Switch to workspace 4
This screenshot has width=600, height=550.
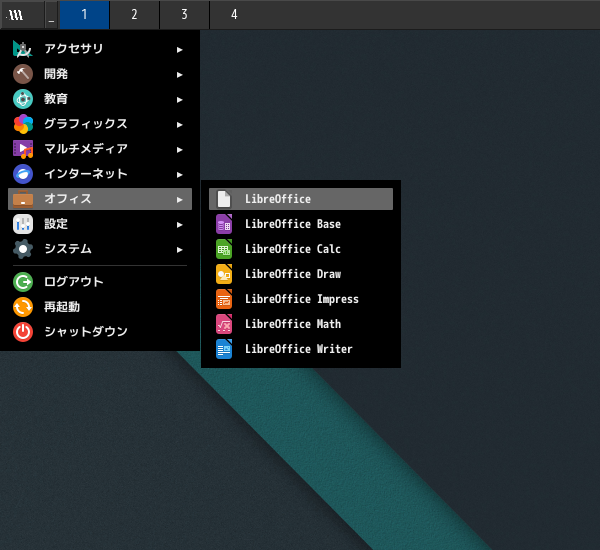point(234,15)
